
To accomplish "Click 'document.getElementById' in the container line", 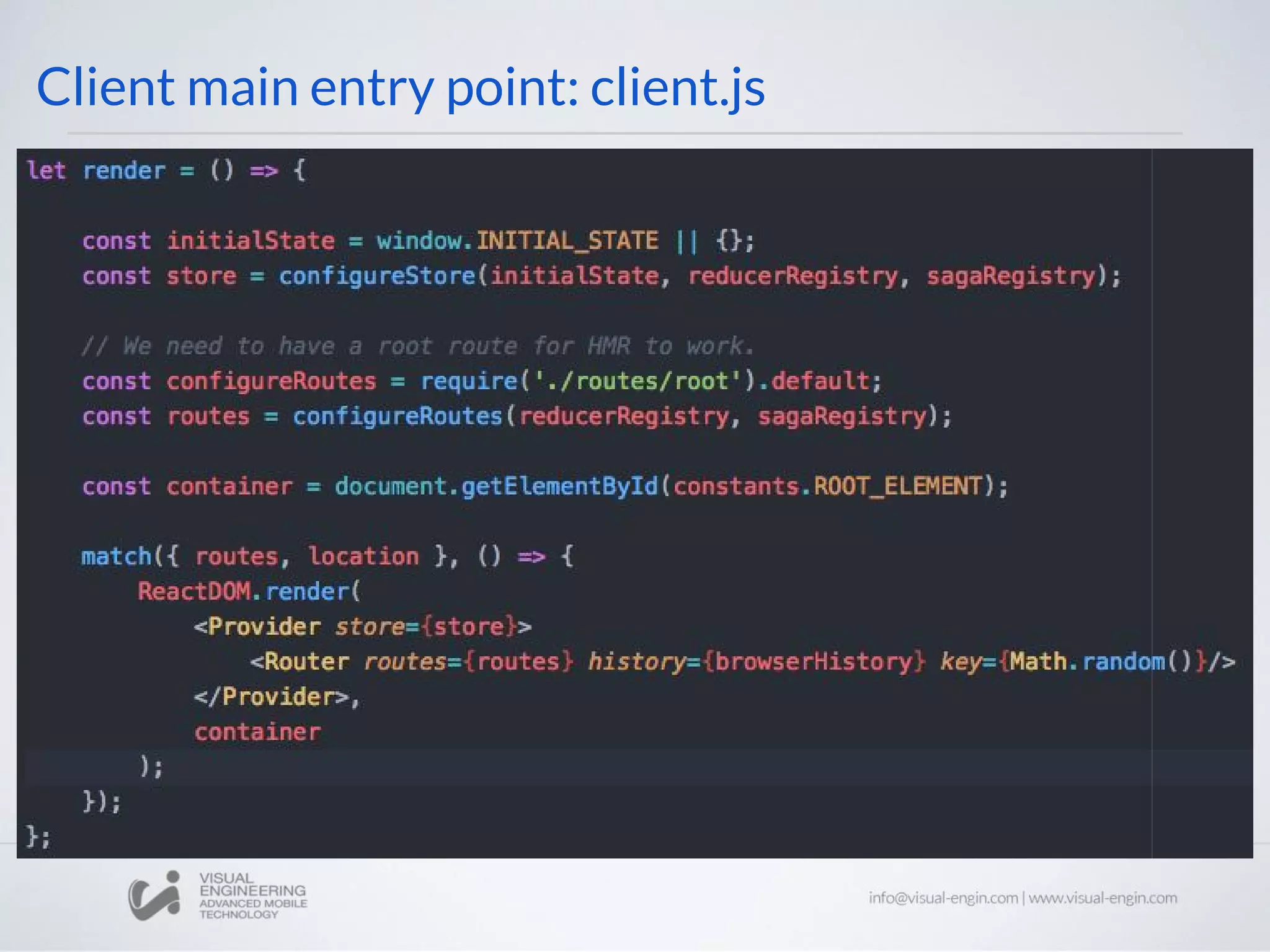I will click(495, 486).
